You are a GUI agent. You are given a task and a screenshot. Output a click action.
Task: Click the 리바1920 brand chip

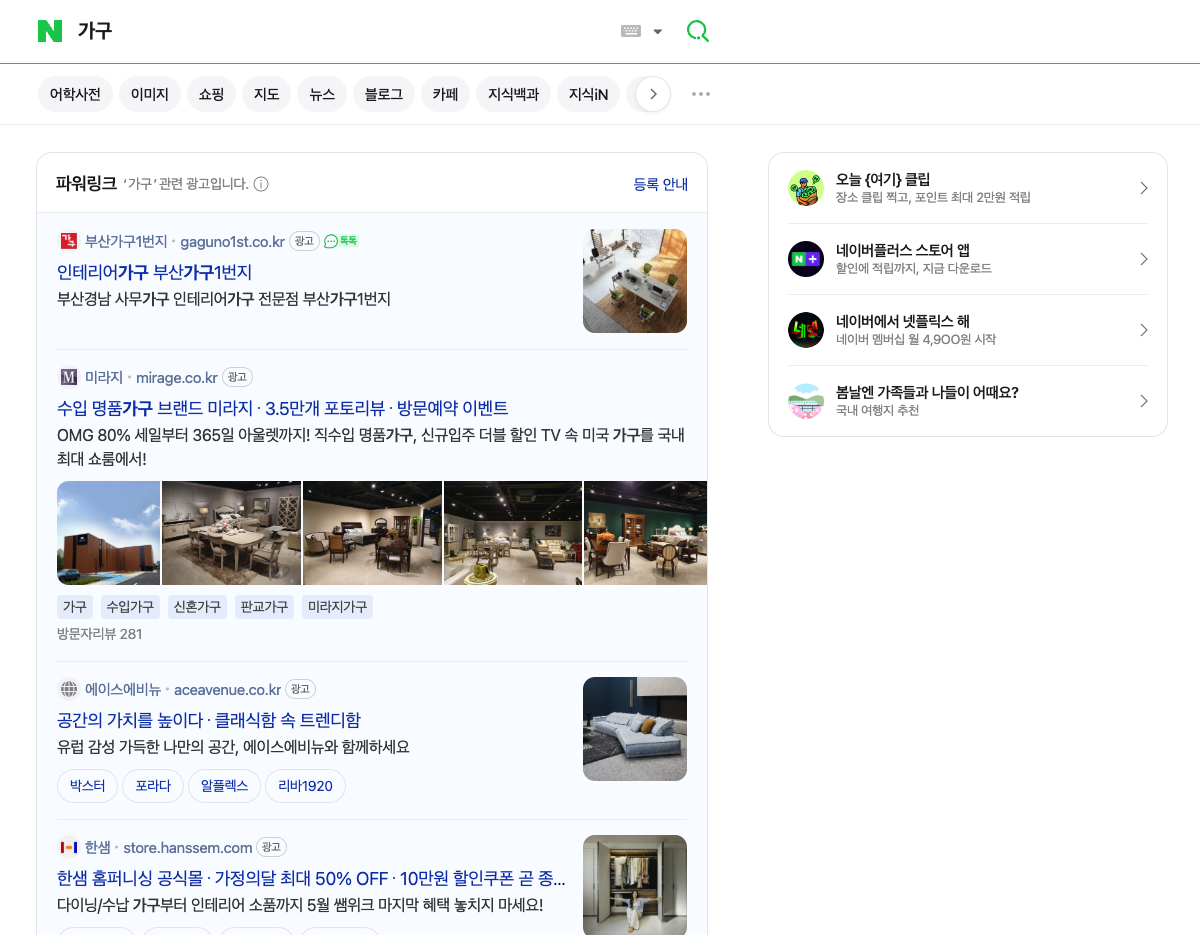pyautogui.click(x=306, y=786)
